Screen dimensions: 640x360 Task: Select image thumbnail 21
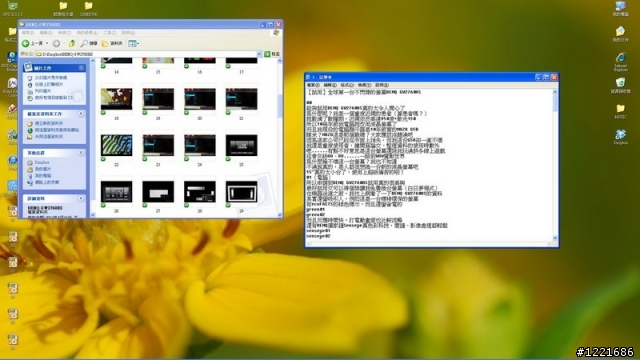pyautogui.click(x=241, y=99)
